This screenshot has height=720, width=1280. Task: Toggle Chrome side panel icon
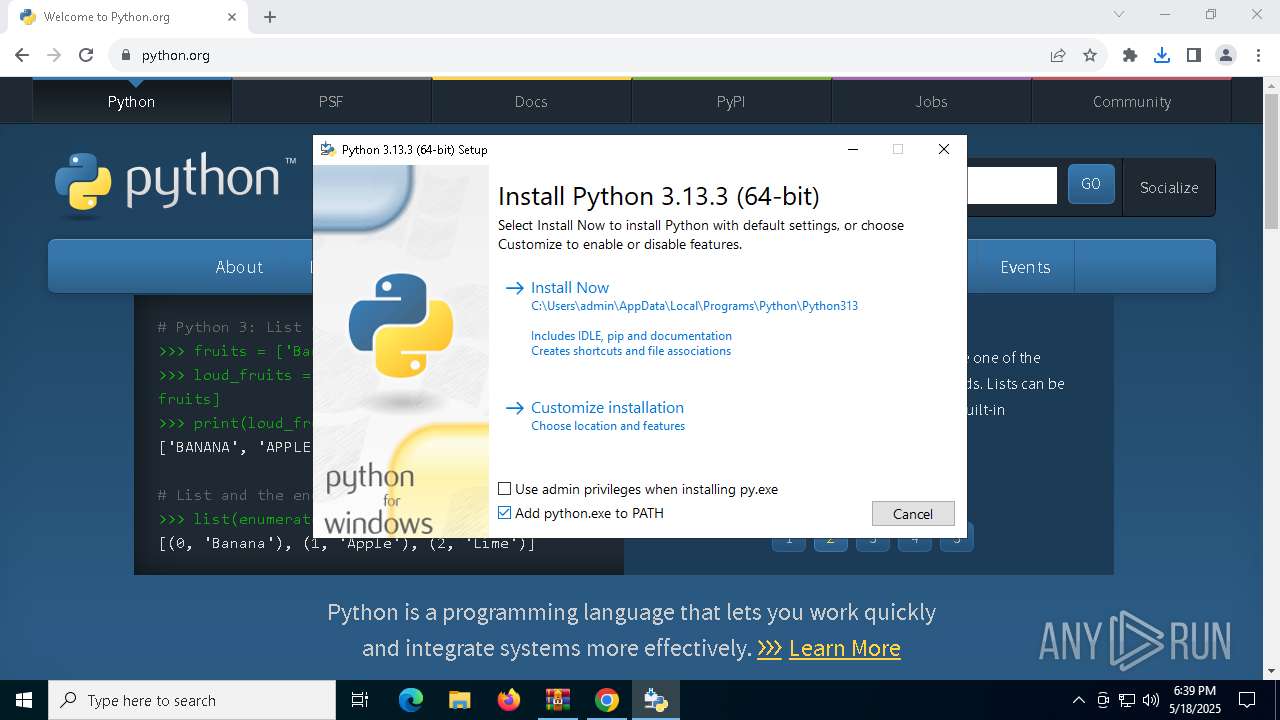[x=1194, y=55]
